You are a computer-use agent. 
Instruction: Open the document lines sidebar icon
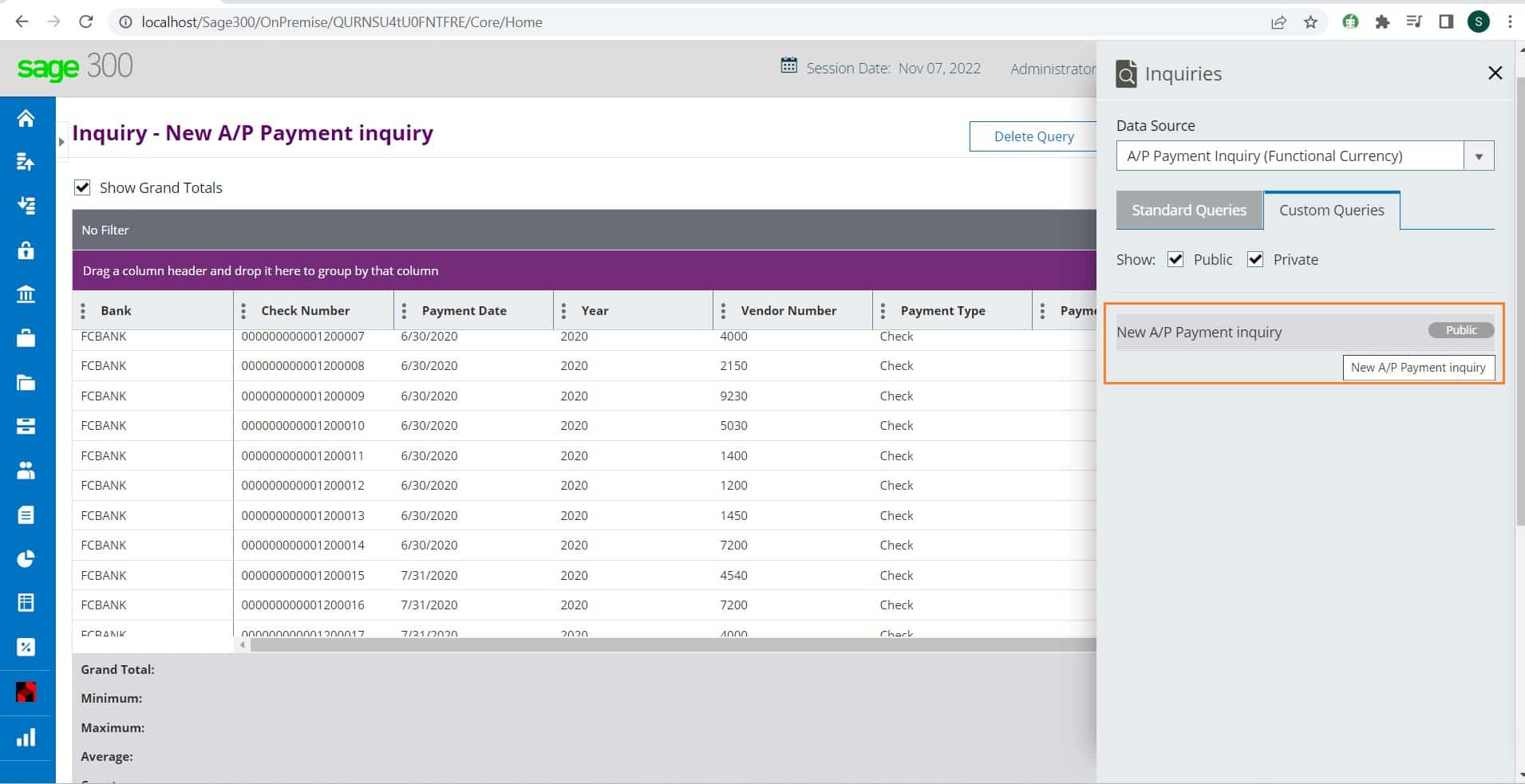click(26, 514)
